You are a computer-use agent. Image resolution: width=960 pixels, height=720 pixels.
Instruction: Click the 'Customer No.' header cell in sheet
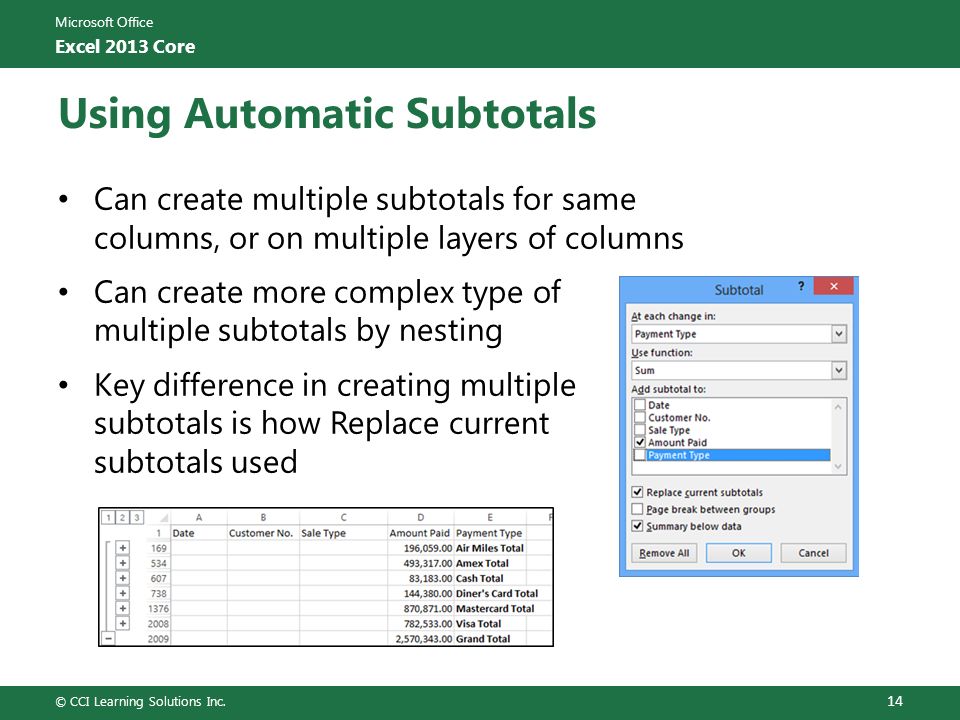(x=263, y=533)
